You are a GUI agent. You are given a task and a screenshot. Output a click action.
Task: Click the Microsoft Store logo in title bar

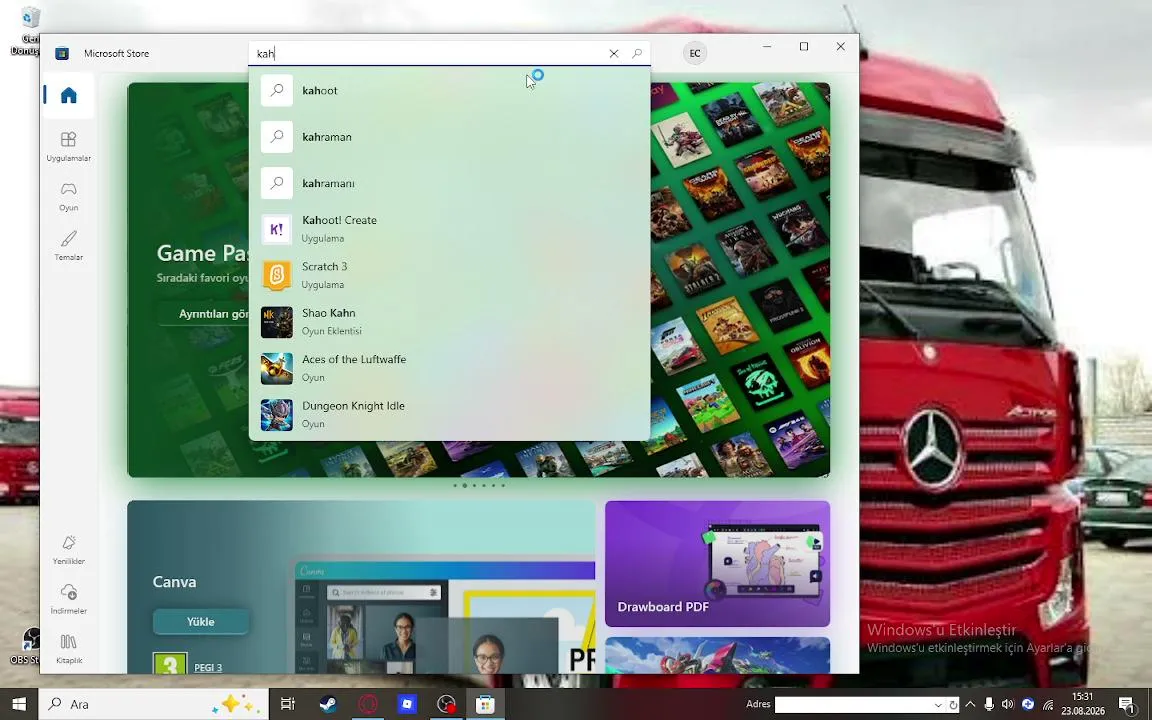pyautogui.click(x=62, y=54)
